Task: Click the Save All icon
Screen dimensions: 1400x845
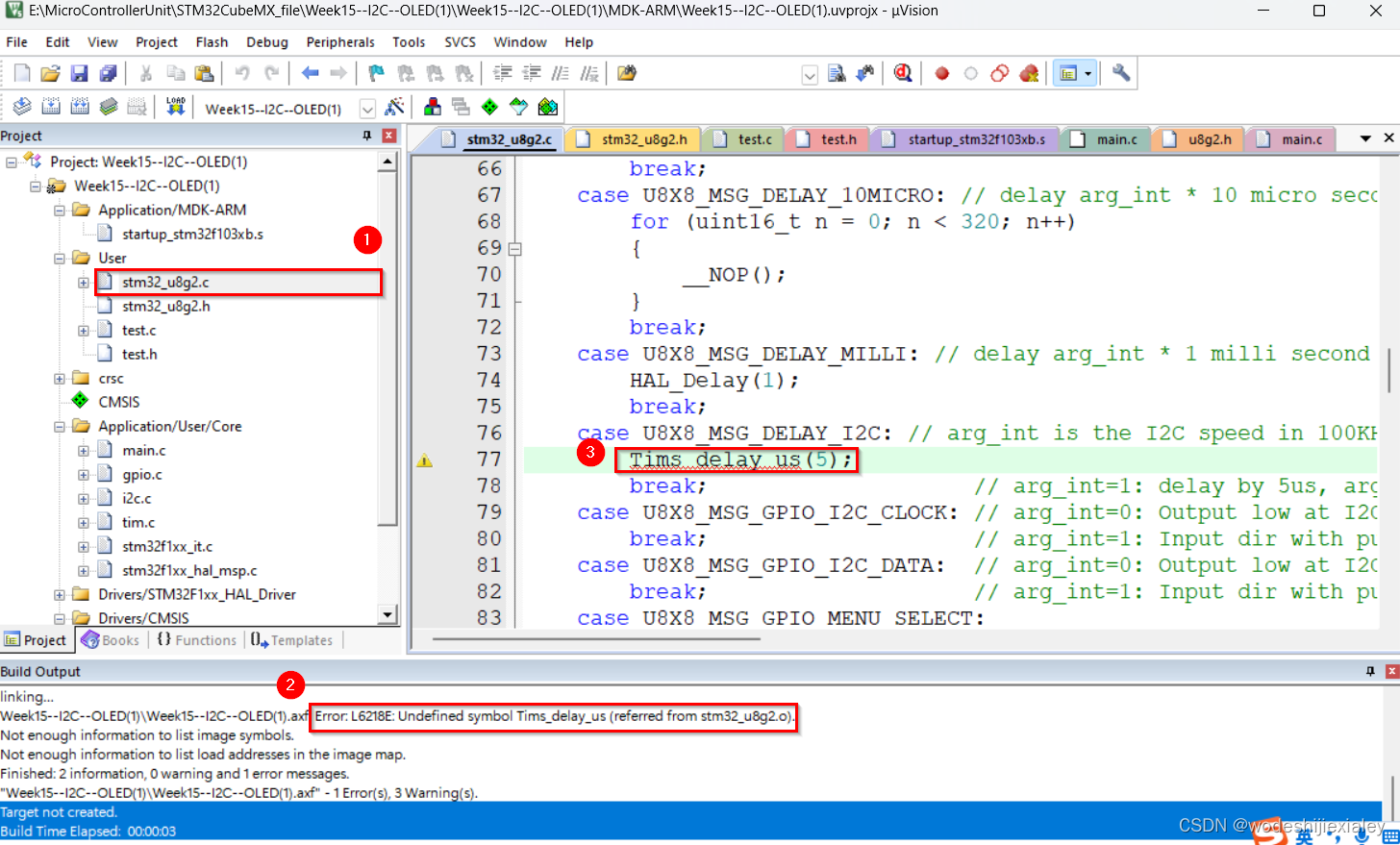Action: pos(109,73)
